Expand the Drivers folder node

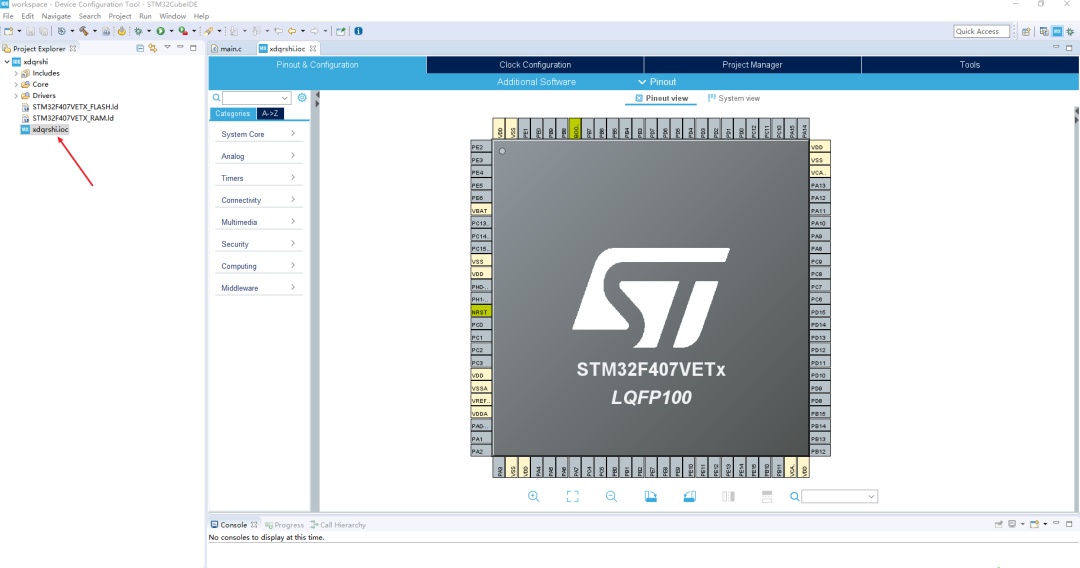click(x=16, y=96)
